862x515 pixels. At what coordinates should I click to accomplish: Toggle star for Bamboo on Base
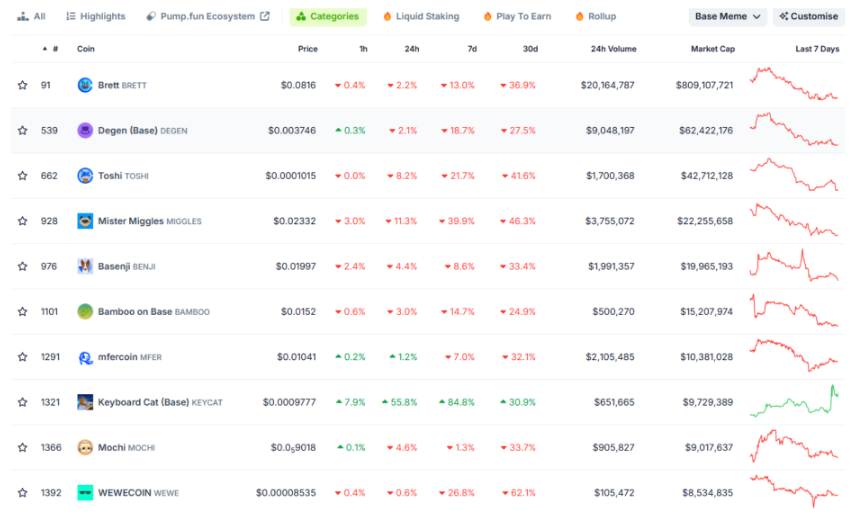coord(23,312)
